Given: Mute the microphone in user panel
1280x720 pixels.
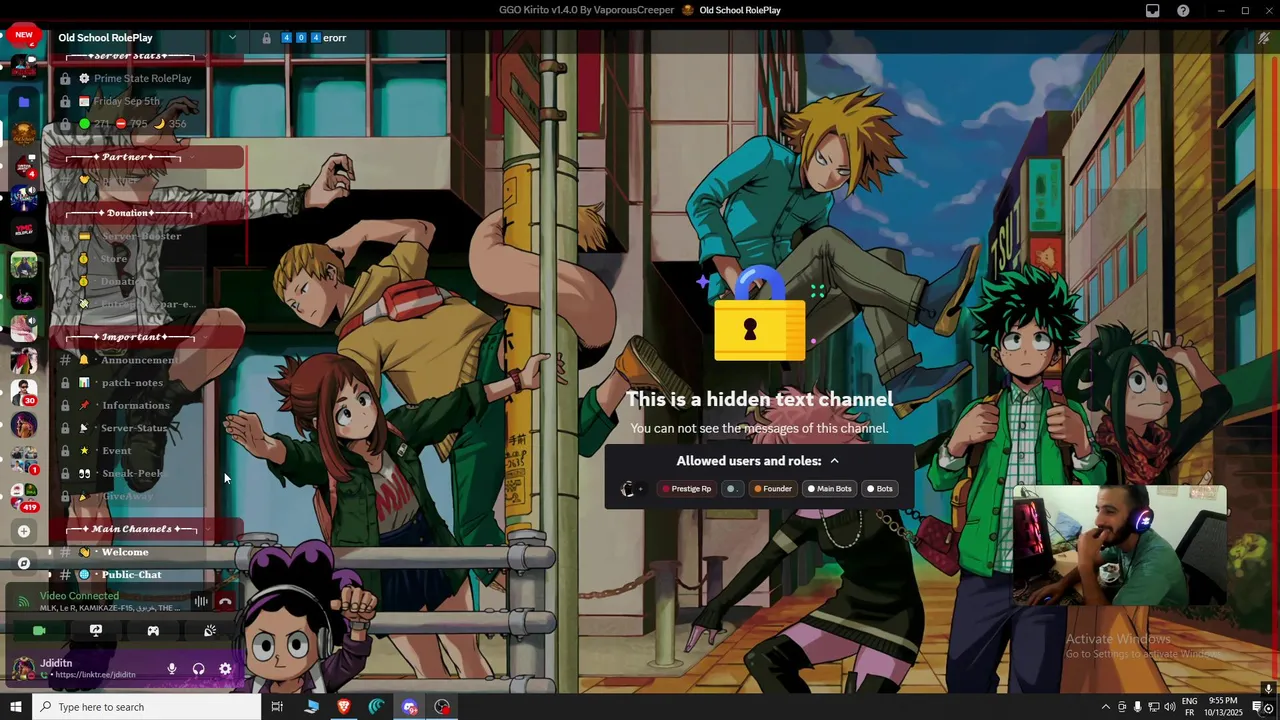Looking at the screenshot, I should click(x=172, y=669).
